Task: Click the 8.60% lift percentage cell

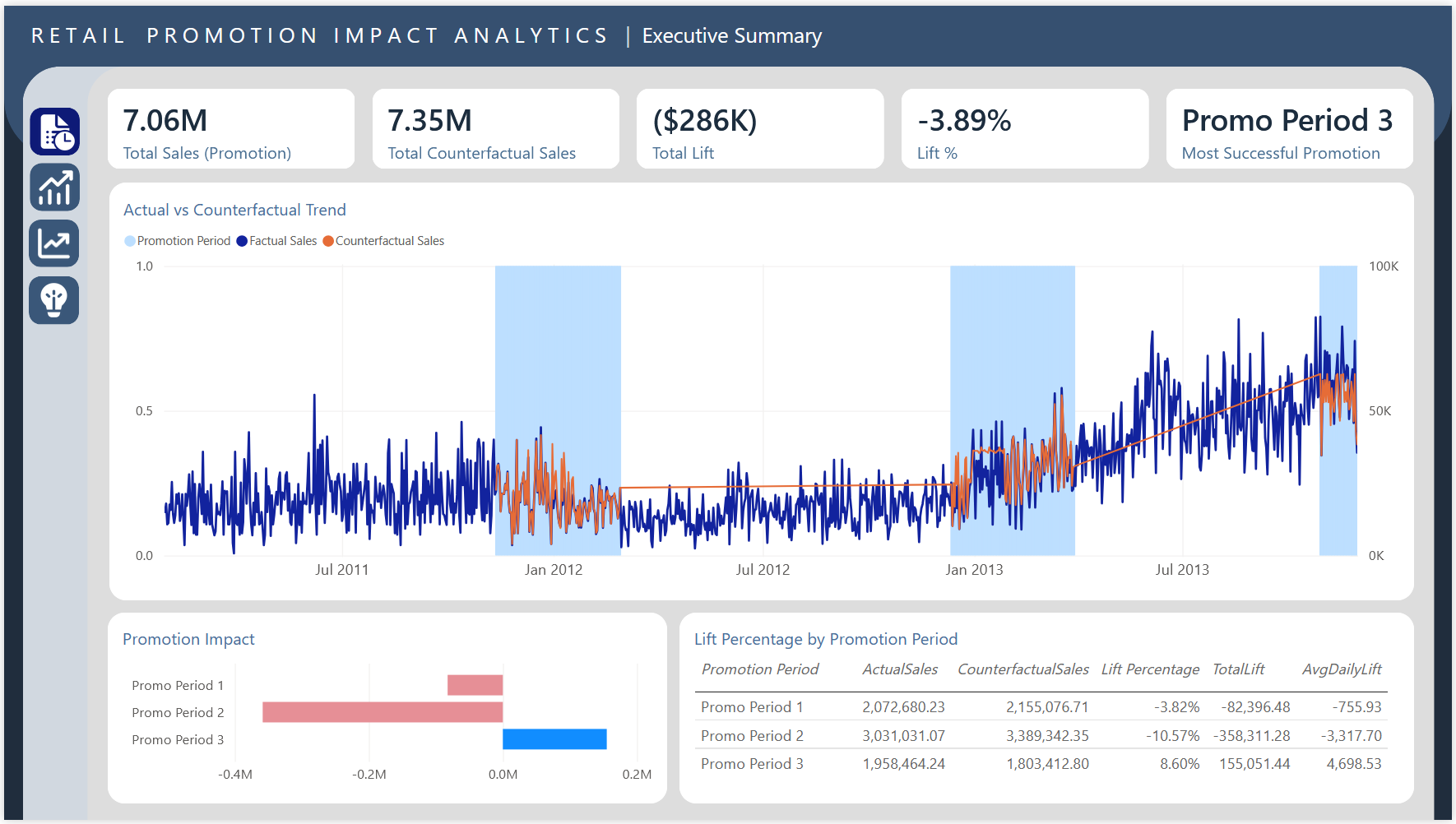Action: (1180, 764)
